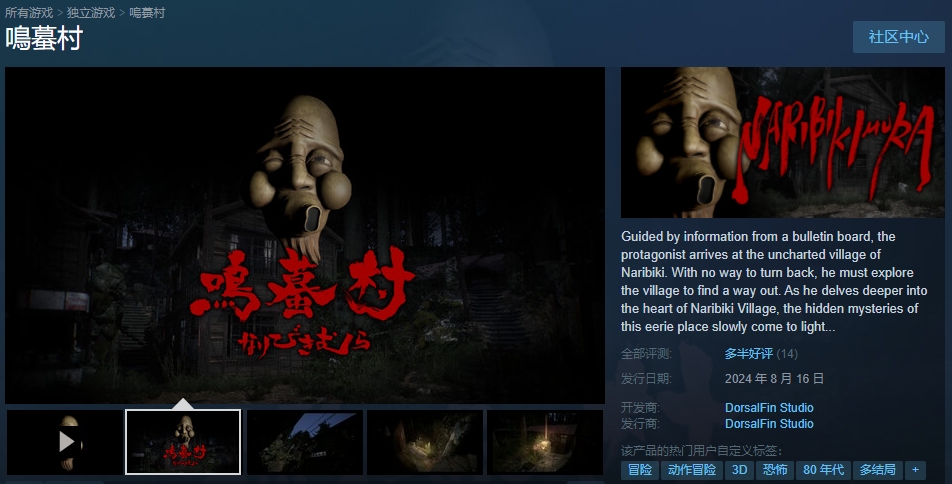This screenshot has height=484, width=952.
Task: Open the 独立游戏 breadcrumb link
Action: coord(91,13)
